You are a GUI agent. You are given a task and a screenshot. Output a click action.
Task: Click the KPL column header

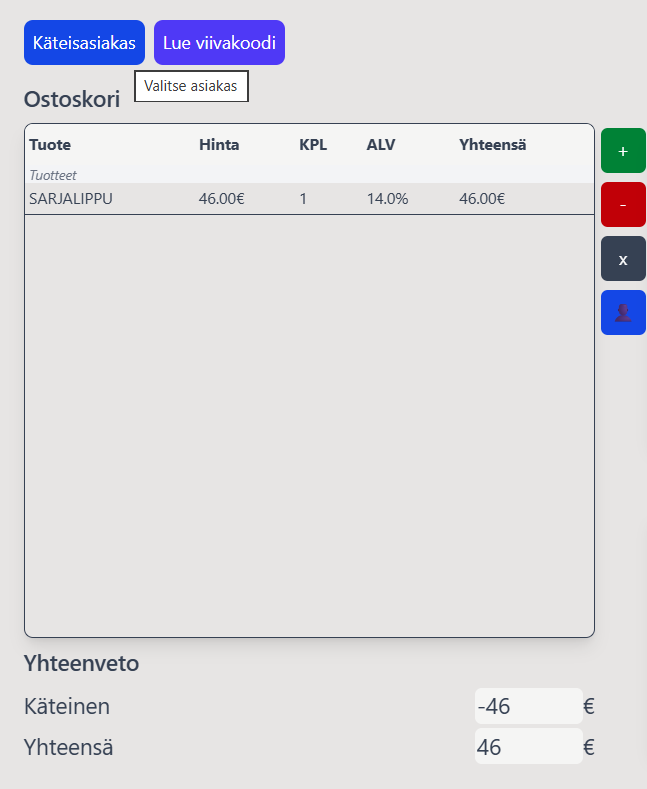coord(313,145)
